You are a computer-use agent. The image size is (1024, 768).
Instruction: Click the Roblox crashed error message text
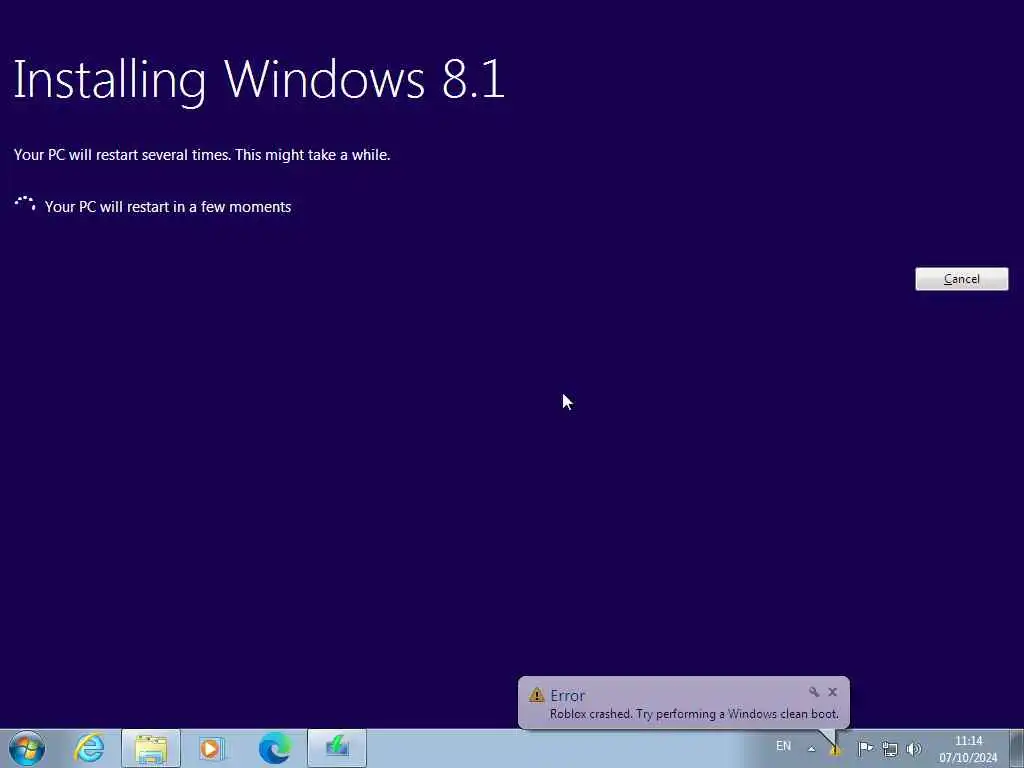click(694, 714)
